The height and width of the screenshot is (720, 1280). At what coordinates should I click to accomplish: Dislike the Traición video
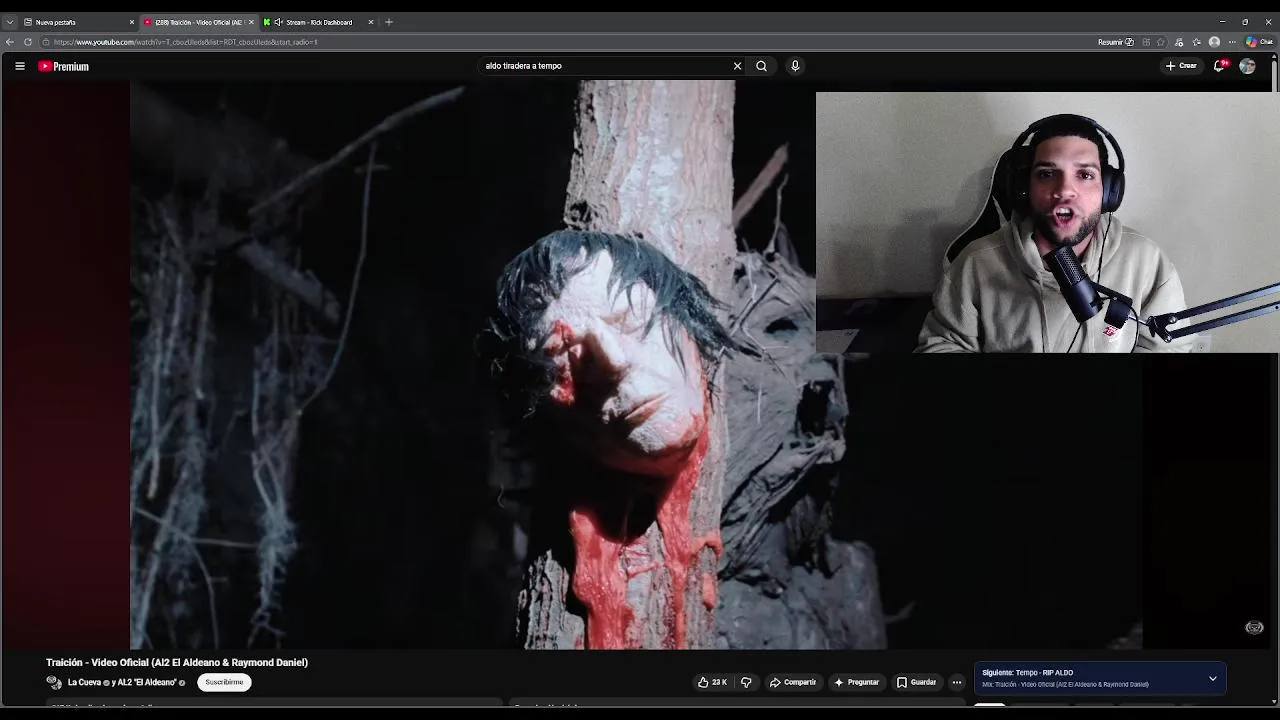point(746,682)
